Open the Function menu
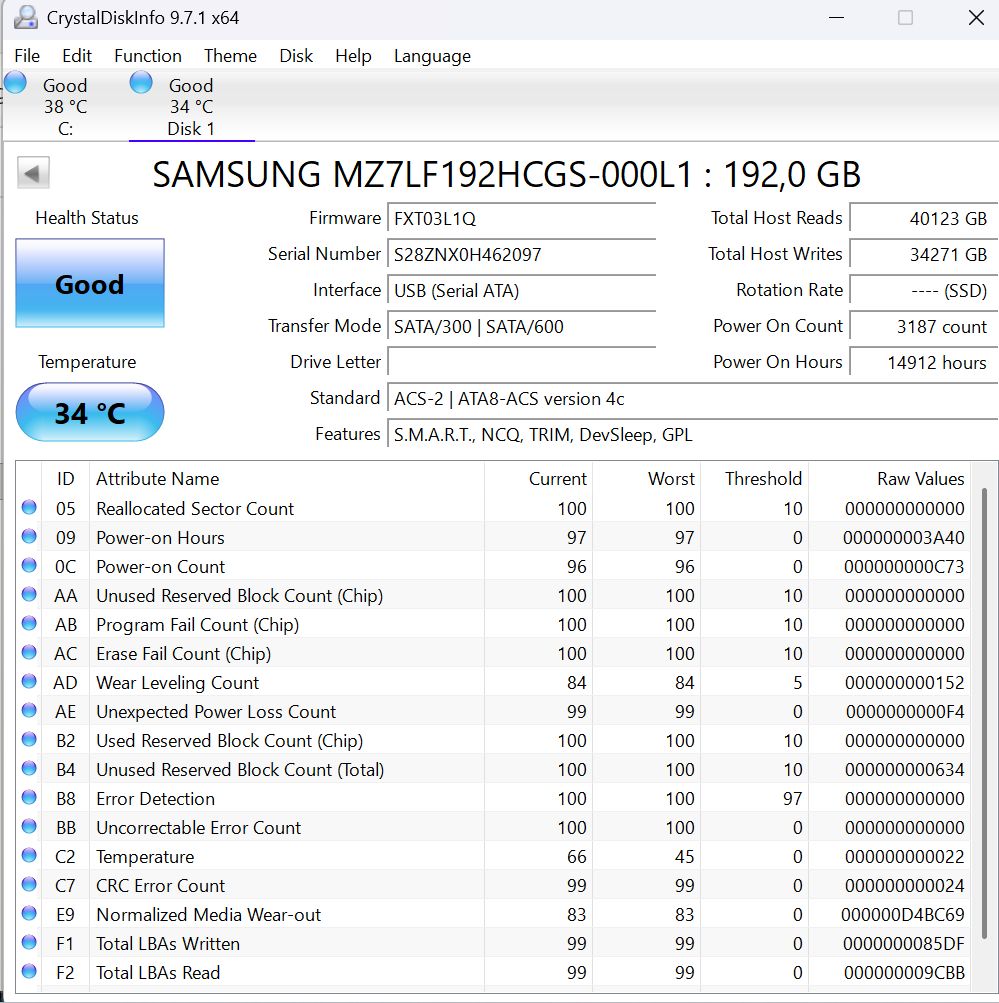999x1003 pixels. [x=148, y=56]
